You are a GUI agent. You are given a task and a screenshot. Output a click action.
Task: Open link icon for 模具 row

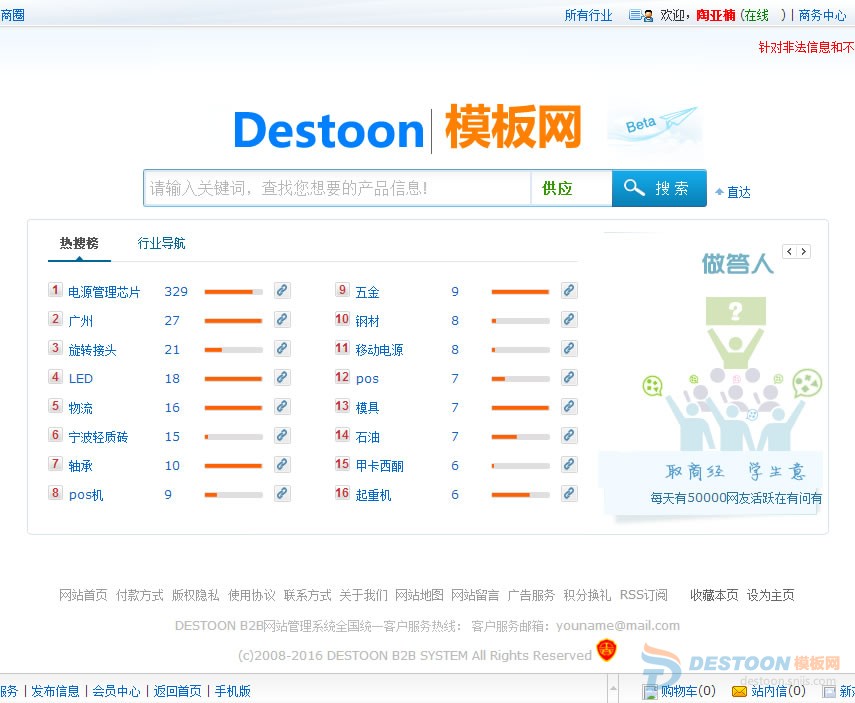pyautogui.click(x=569, y=406)
